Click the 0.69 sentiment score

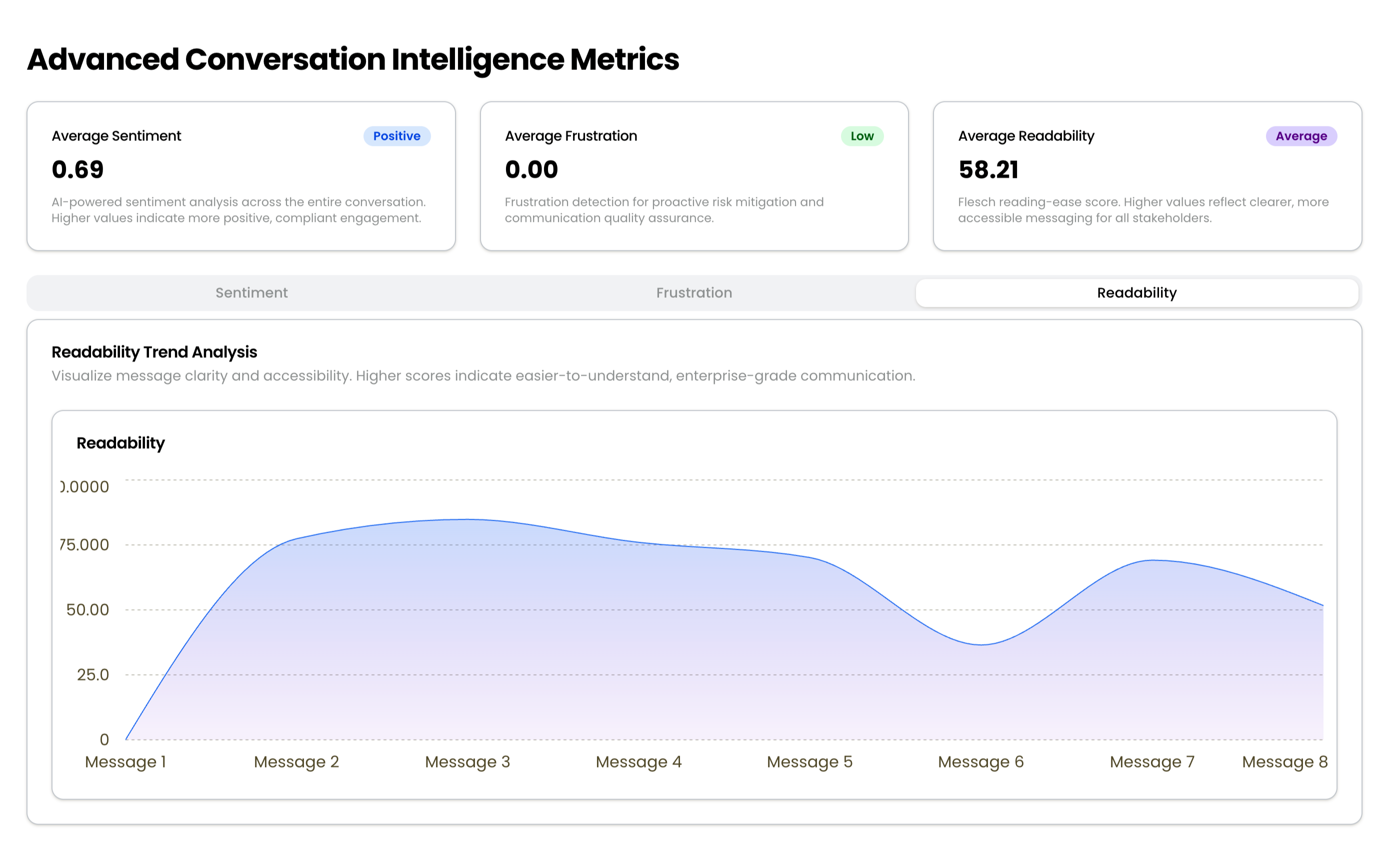pyautogui.click(x=77, y=170)
